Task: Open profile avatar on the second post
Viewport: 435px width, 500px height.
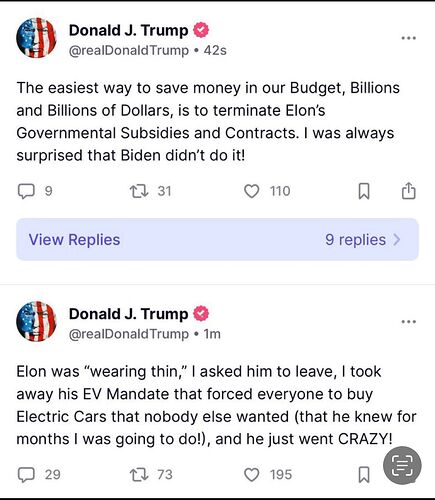Action: [36, 321]
